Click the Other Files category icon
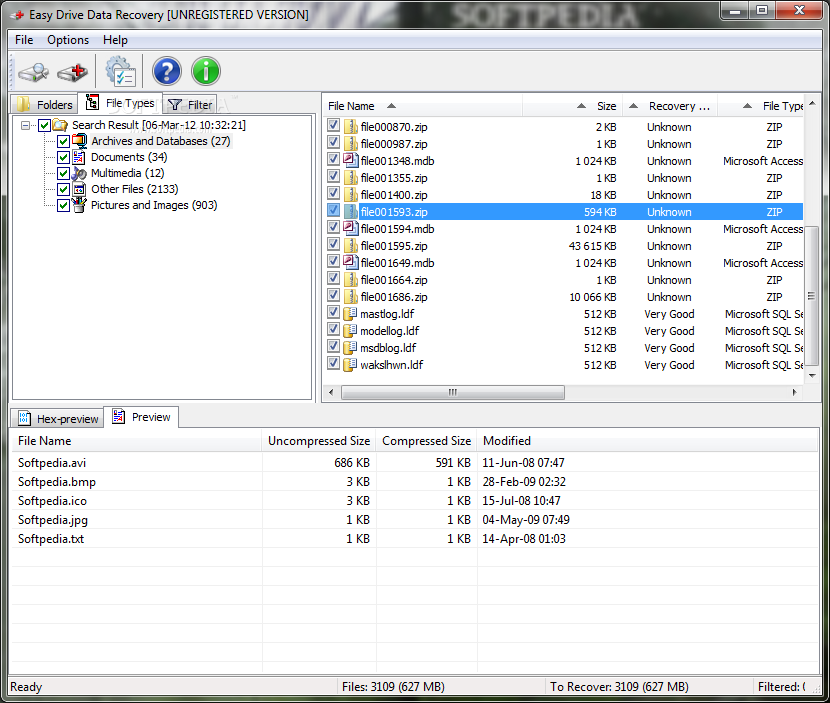The height and width of the screenshot is (703, 830). (x=79, y=189)
